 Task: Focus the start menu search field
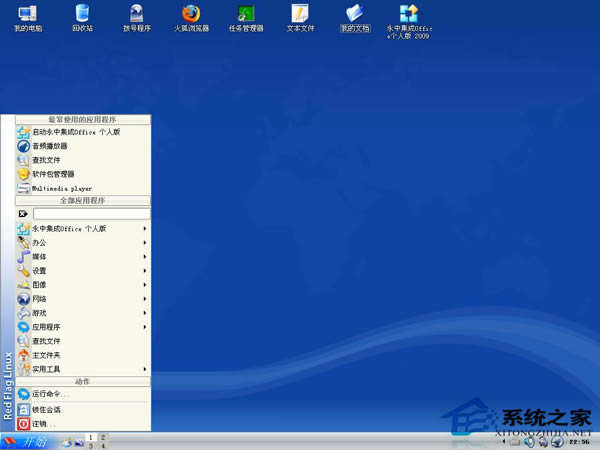click(x=91, y=214)
